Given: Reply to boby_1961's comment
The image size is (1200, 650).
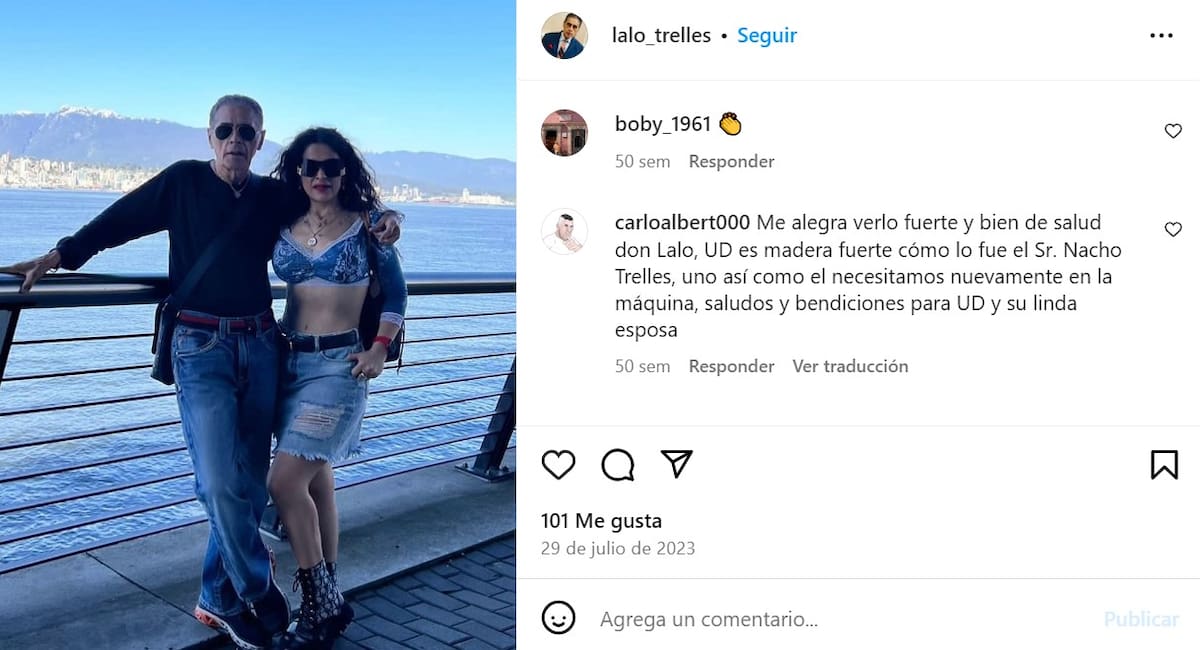Looking at the screenshot, I should pos(731,161).
